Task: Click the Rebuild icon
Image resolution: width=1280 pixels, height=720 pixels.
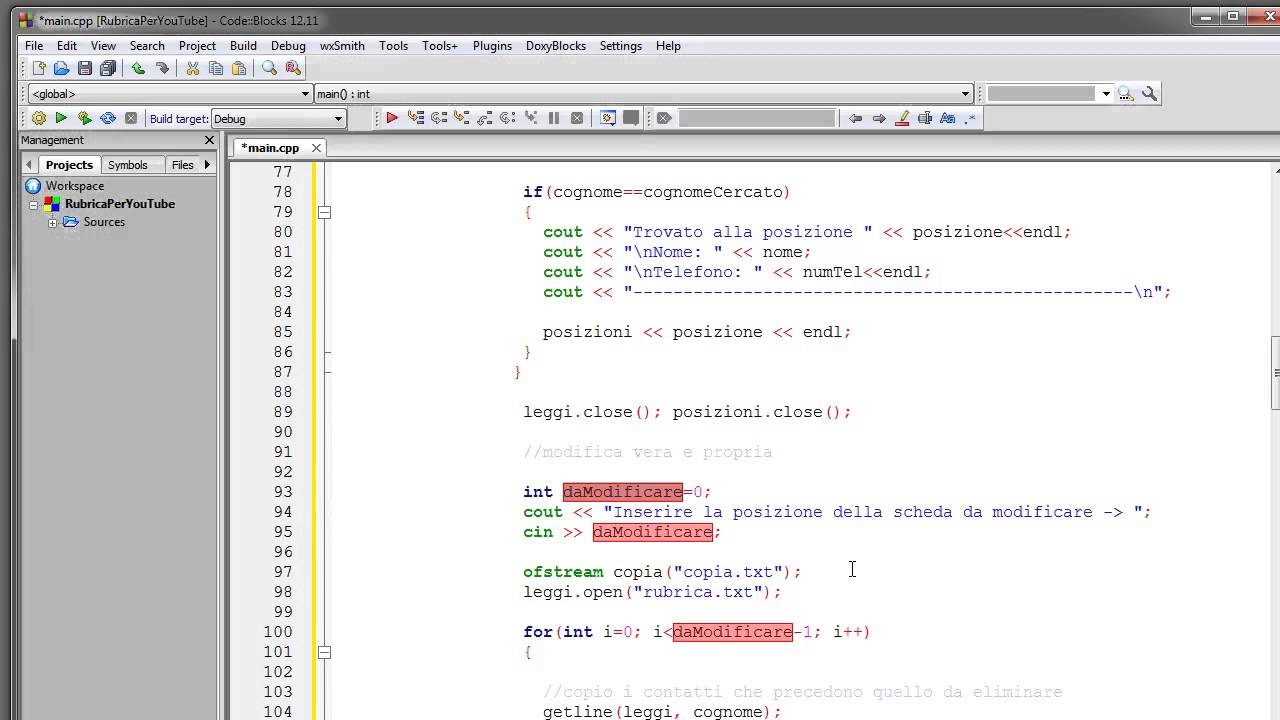Action: tap(107, 118)
